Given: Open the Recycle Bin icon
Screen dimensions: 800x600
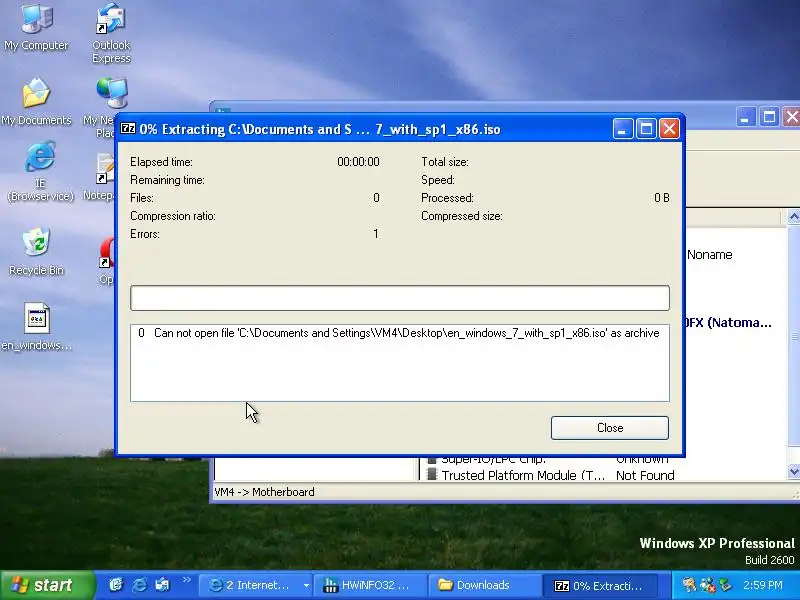Looking at the screenshot, I should 36,252.
